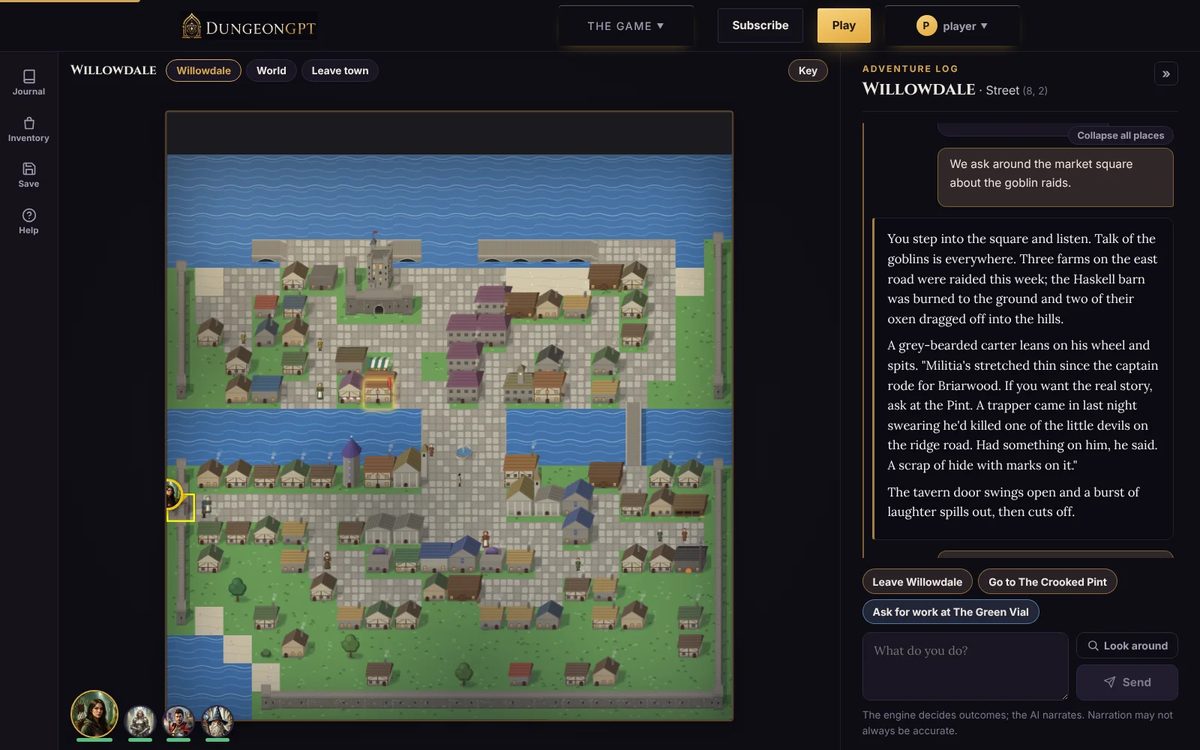This screenshot has width=1200, height=750.
Task: Click the yellow Play button
Action: pyautogui.click(x=844, y=26)
